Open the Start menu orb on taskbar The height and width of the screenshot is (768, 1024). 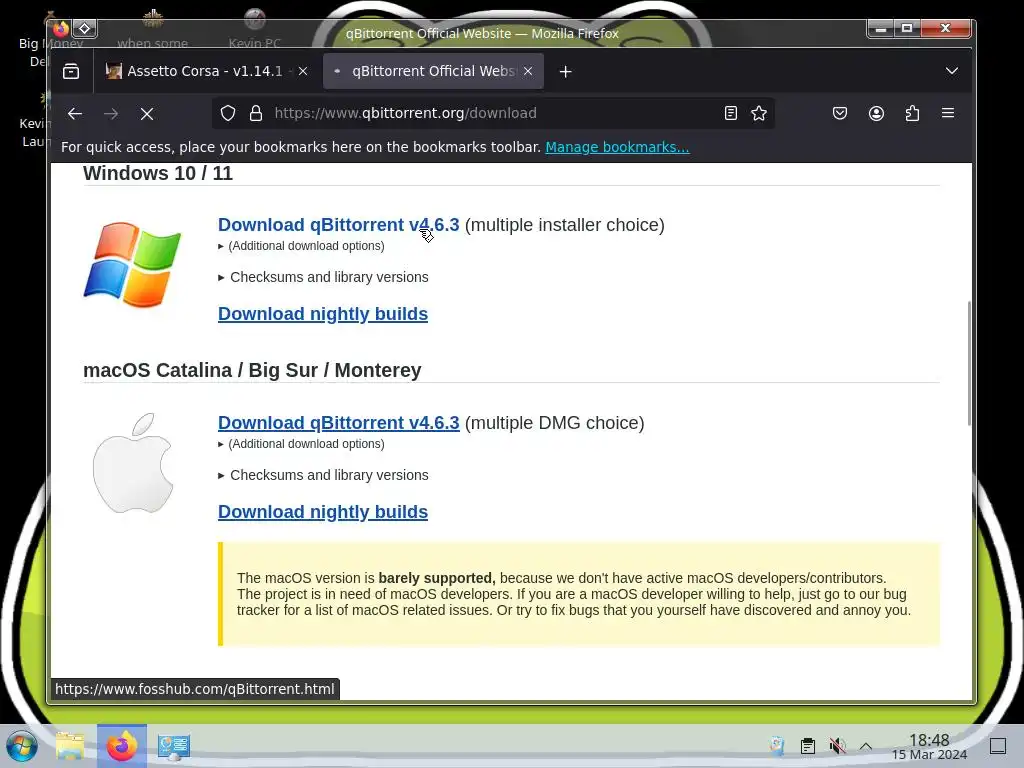[22, 746]
